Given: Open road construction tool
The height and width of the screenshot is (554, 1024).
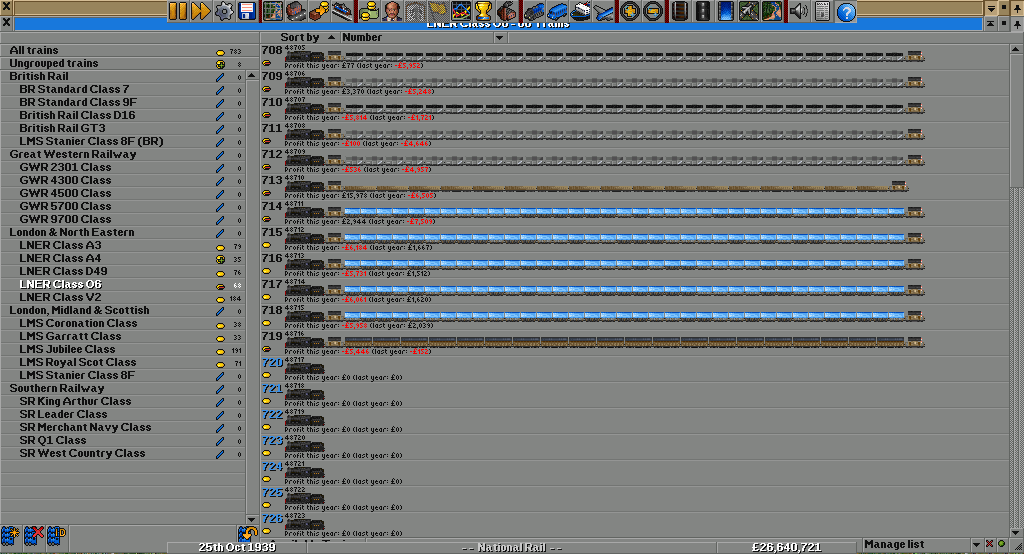Looking at the screenshot, I should click(703, 11).
